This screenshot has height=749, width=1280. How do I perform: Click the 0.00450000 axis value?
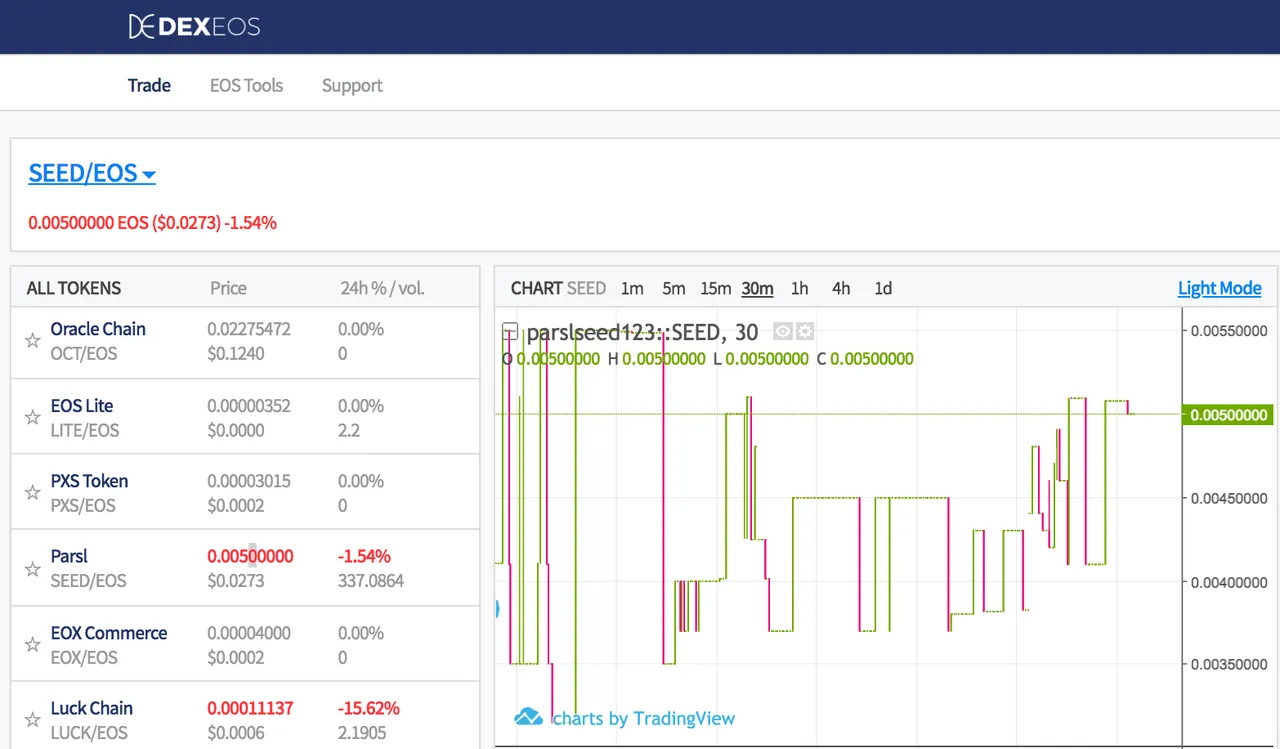(x=1229, y=498)
